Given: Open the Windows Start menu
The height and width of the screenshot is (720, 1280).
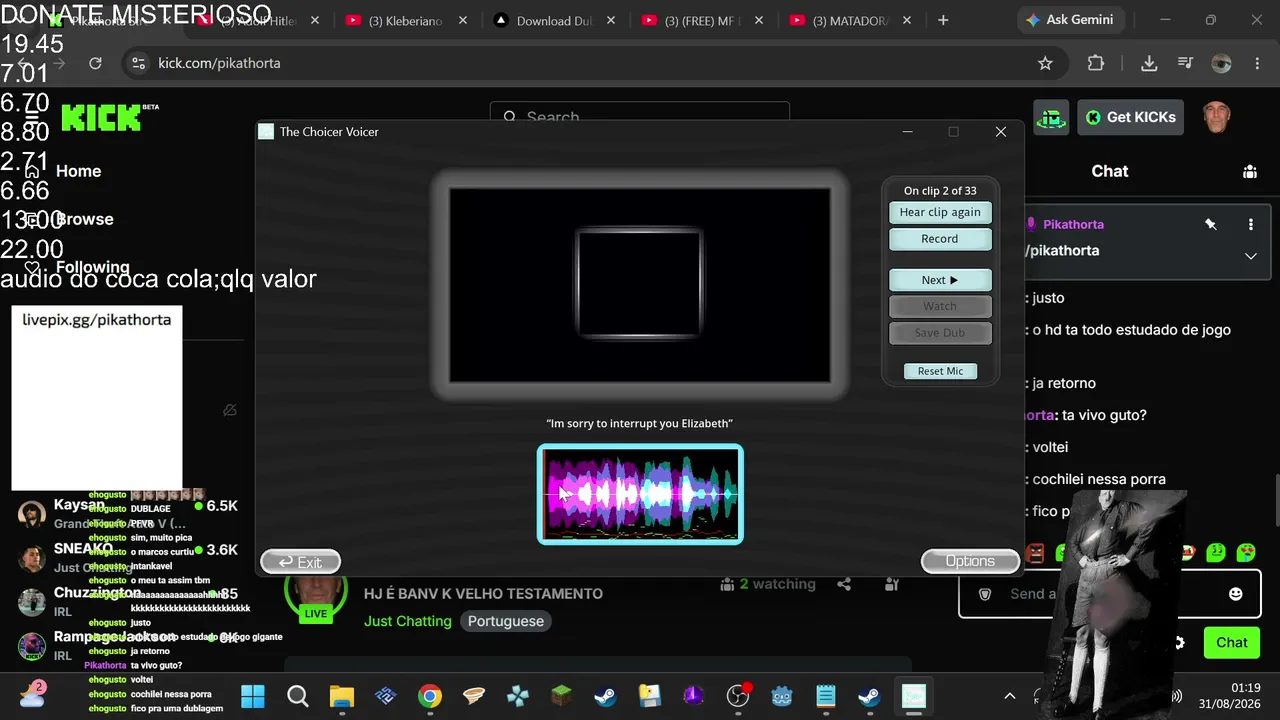Looking at the screenshot, I should tap(253, 696).
